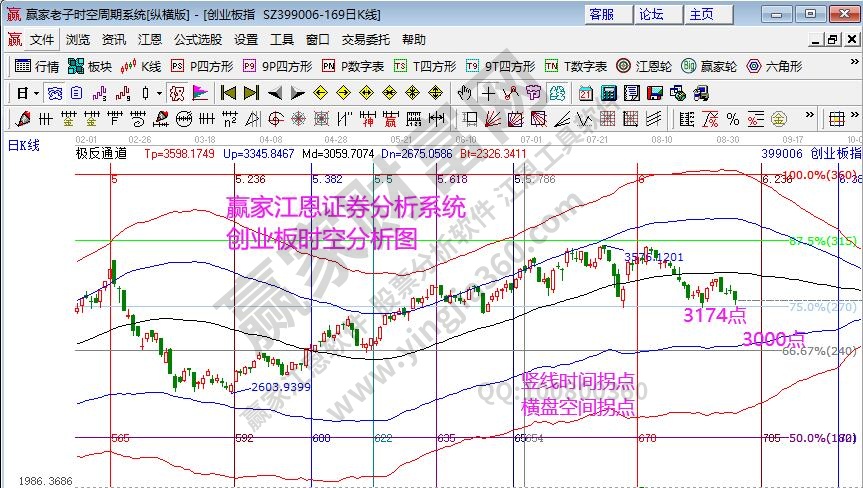Open the P数字表 number table
The image size is (863, 488).
point(353,66)
